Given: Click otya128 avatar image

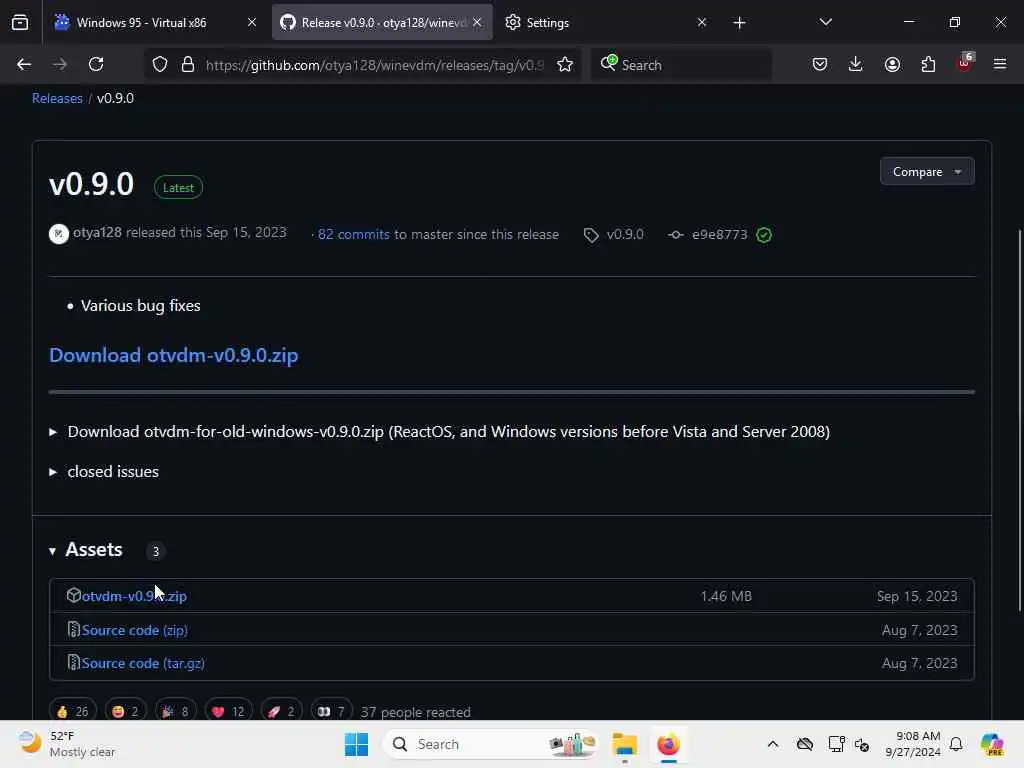Looking at the screenshot, I should [x=59, y=234].
